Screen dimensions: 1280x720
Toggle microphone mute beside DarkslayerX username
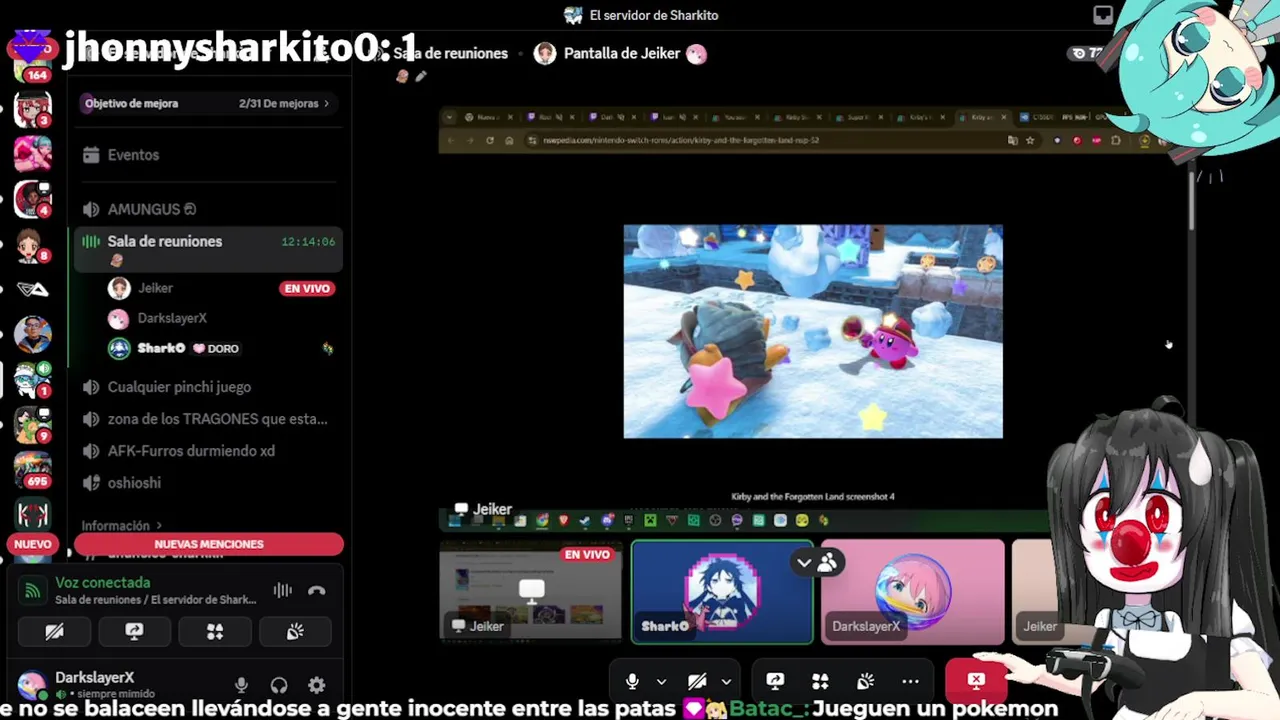(x=241, y=685)
